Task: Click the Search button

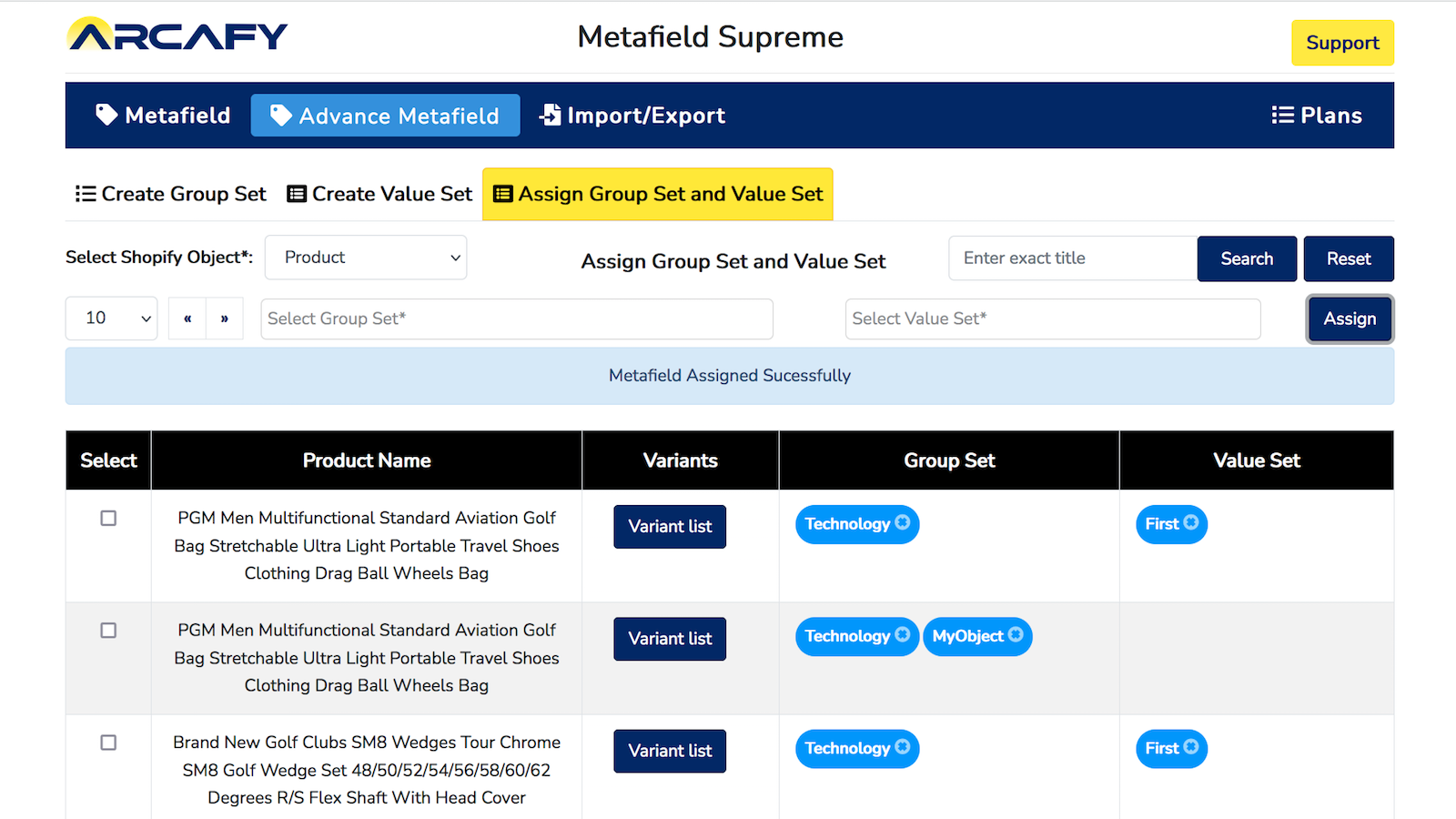Action: [1247, 258]
